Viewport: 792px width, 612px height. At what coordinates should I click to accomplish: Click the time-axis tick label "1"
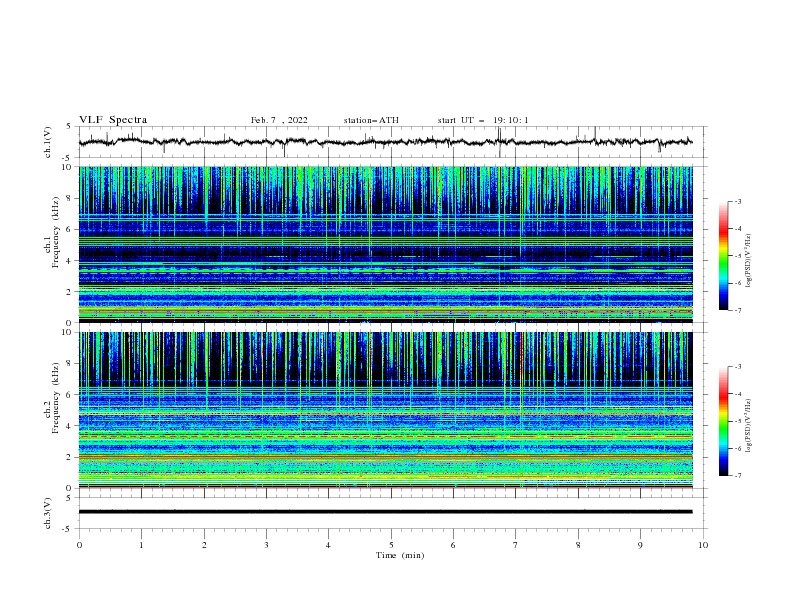(x=141, y=545)
